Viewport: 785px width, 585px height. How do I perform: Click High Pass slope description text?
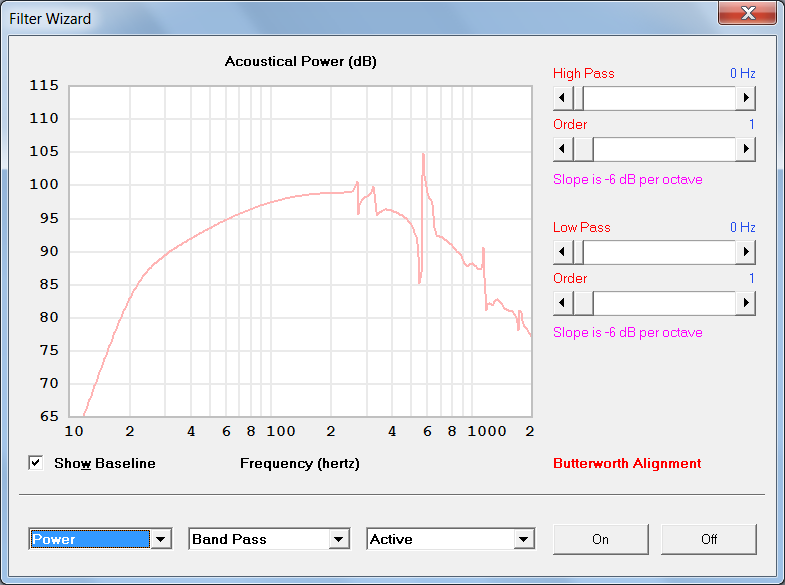(628, 180)
